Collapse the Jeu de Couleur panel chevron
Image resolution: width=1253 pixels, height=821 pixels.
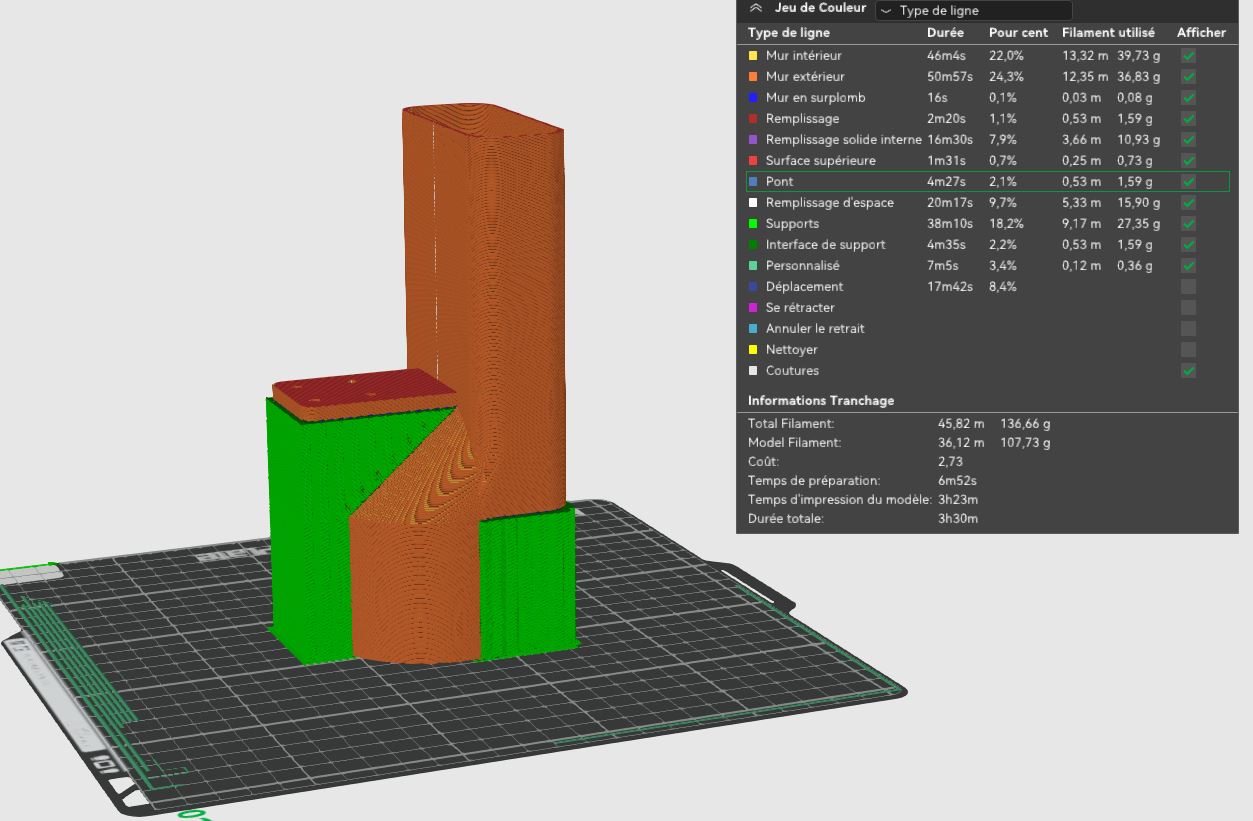click(x=756, y=8)
